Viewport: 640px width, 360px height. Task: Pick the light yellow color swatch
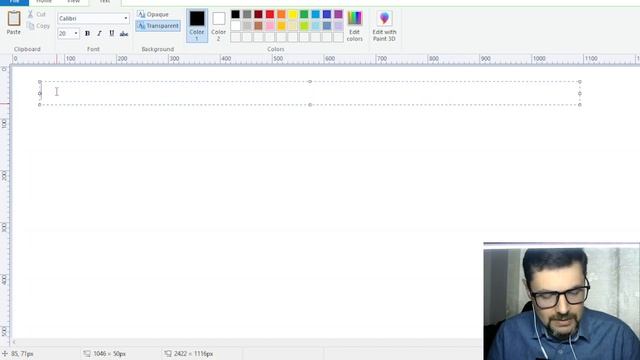[x=293, y=26]
